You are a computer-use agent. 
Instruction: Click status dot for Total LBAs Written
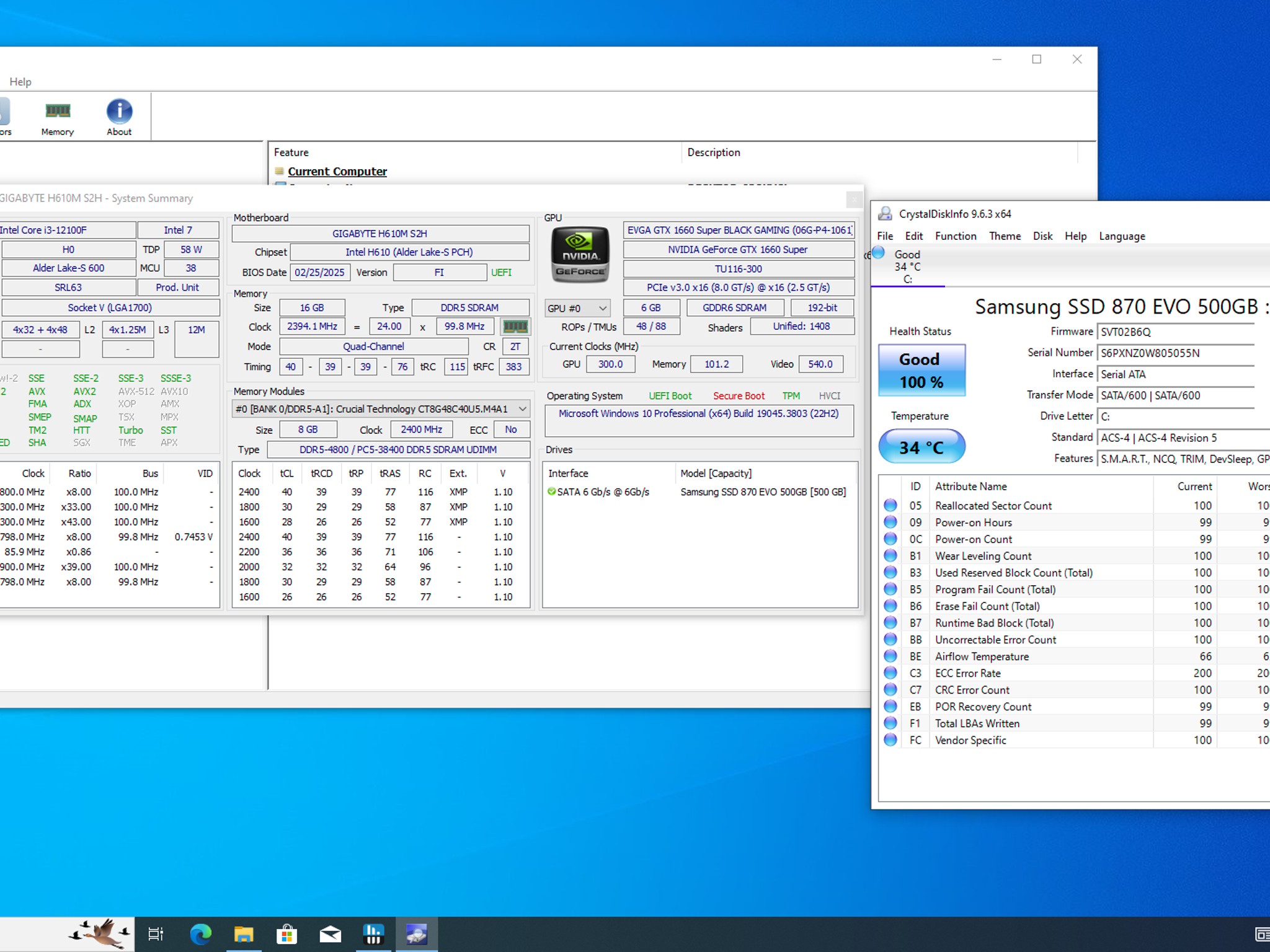pyautogui.click(x=890, y=723)
